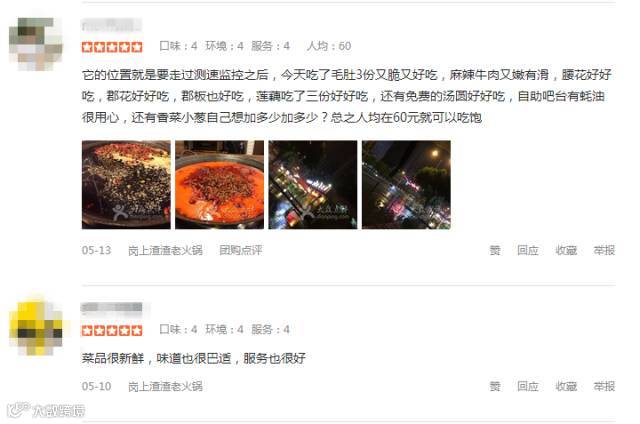The width and height of the screenshot is (640, 424).
Task: Open 岗上渣渣老火锅 link under second review
Action: click(165, 386)
